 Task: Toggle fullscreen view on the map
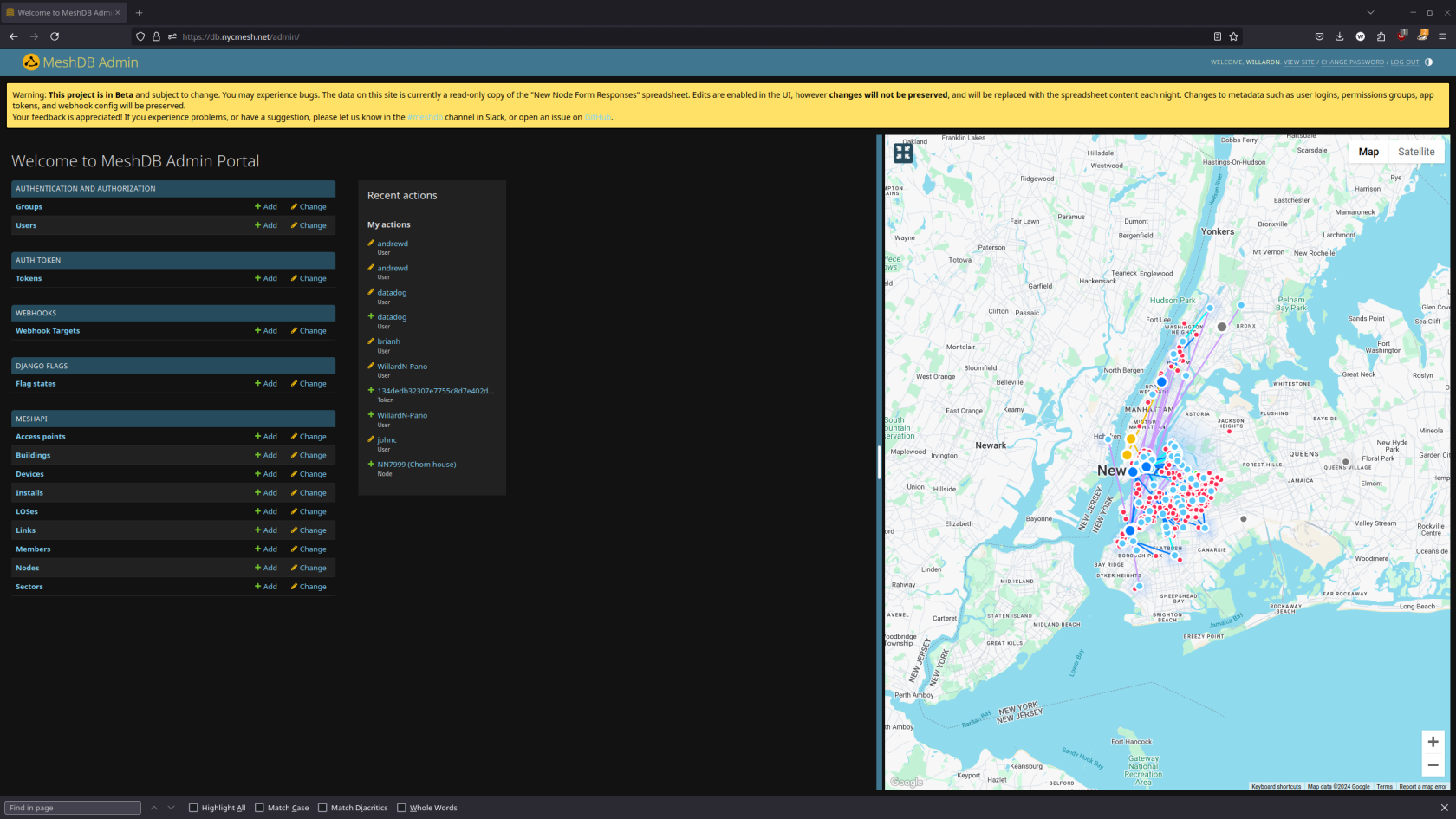[903, 153]
